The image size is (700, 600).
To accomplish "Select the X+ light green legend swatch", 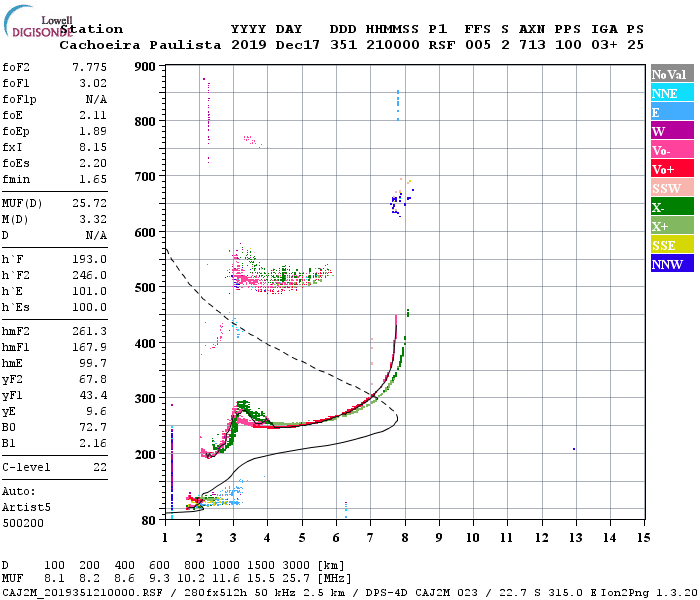I will tap(672, 225).
